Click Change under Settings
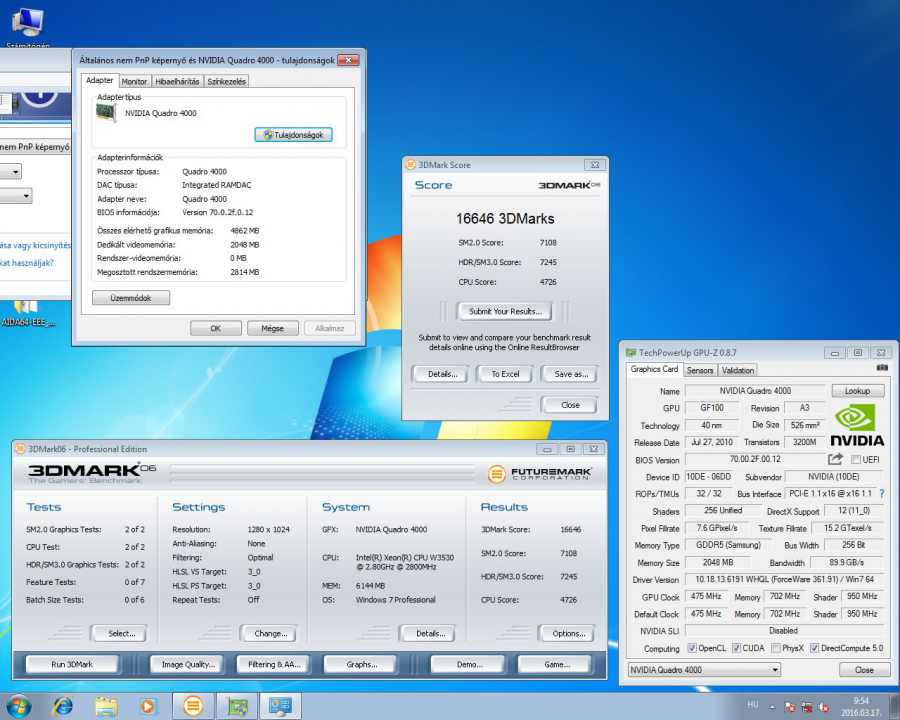The width and height of the screenshot is (900, 720). 270,634
